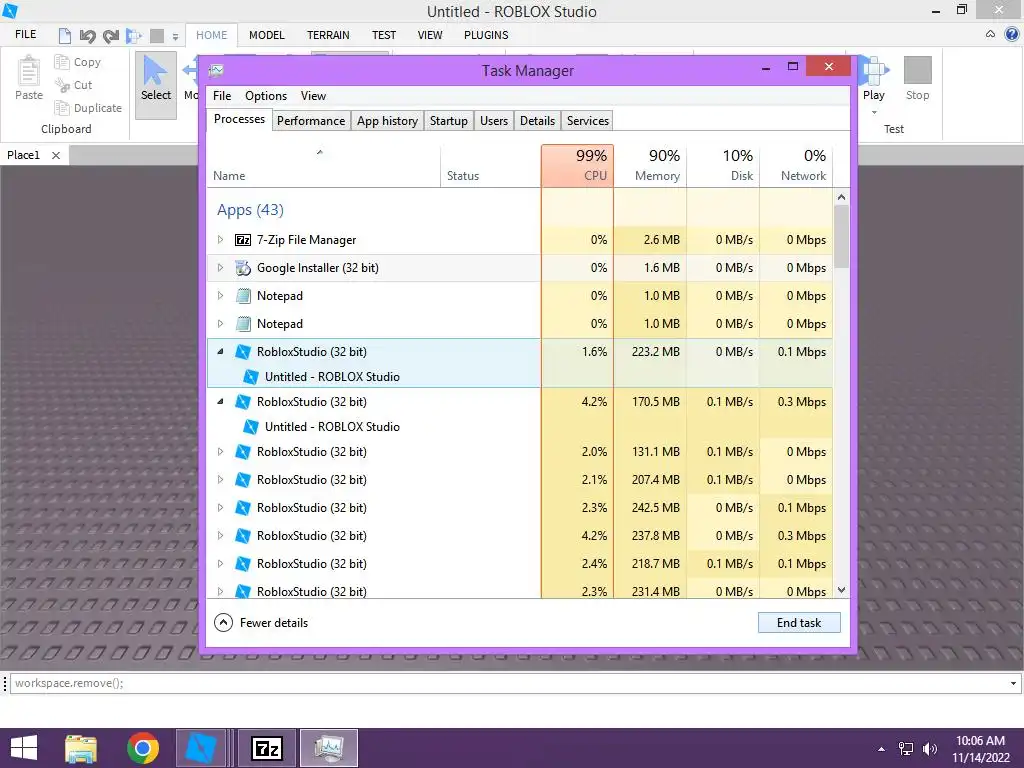Screen dimensions: 1024x768
Task: Select the RobloxStudio process using 237.8 MB
Action: pos(520,536)
